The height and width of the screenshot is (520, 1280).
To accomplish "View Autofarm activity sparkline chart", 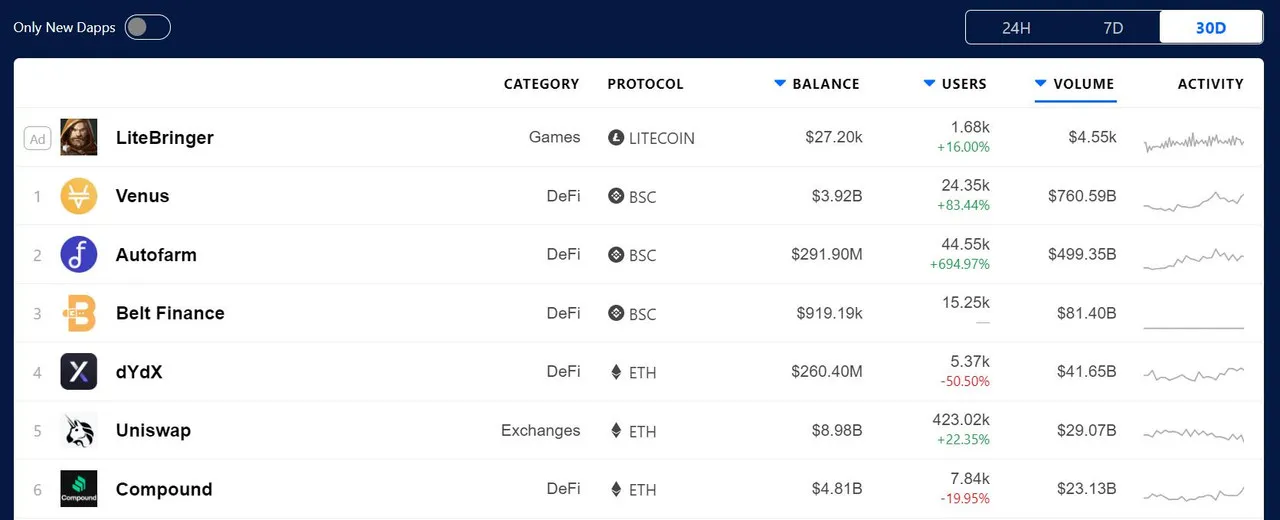I will pos(1194,257).
